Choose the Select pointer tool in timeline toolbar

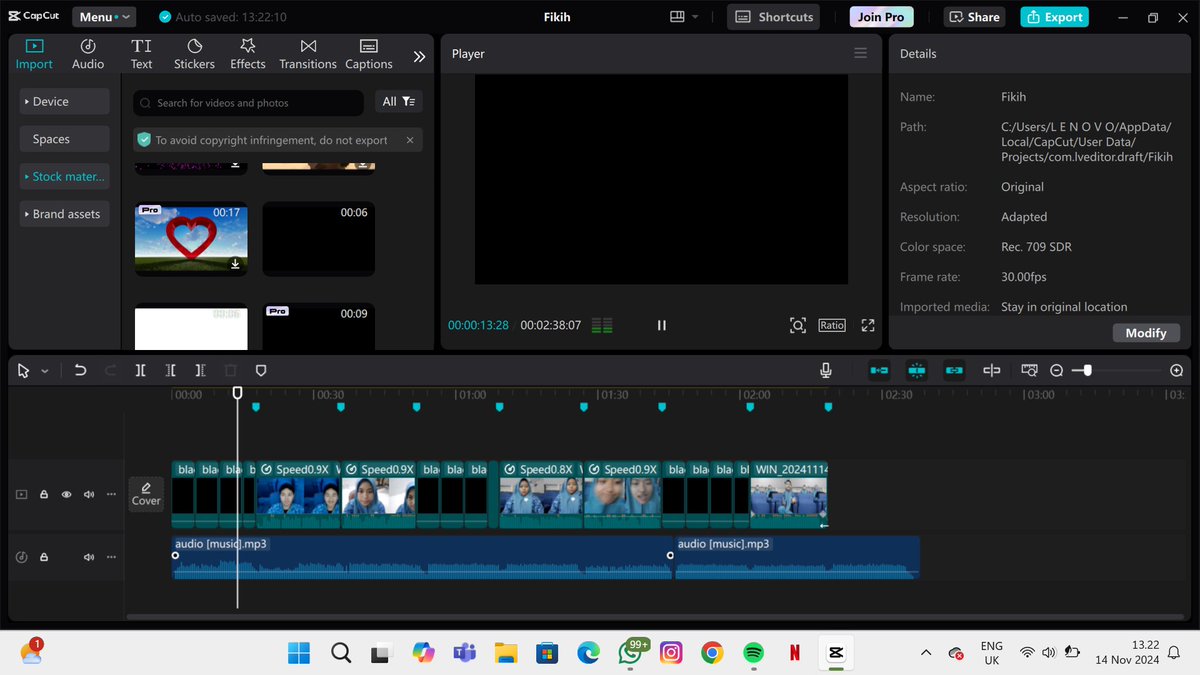tap(24, 370)
